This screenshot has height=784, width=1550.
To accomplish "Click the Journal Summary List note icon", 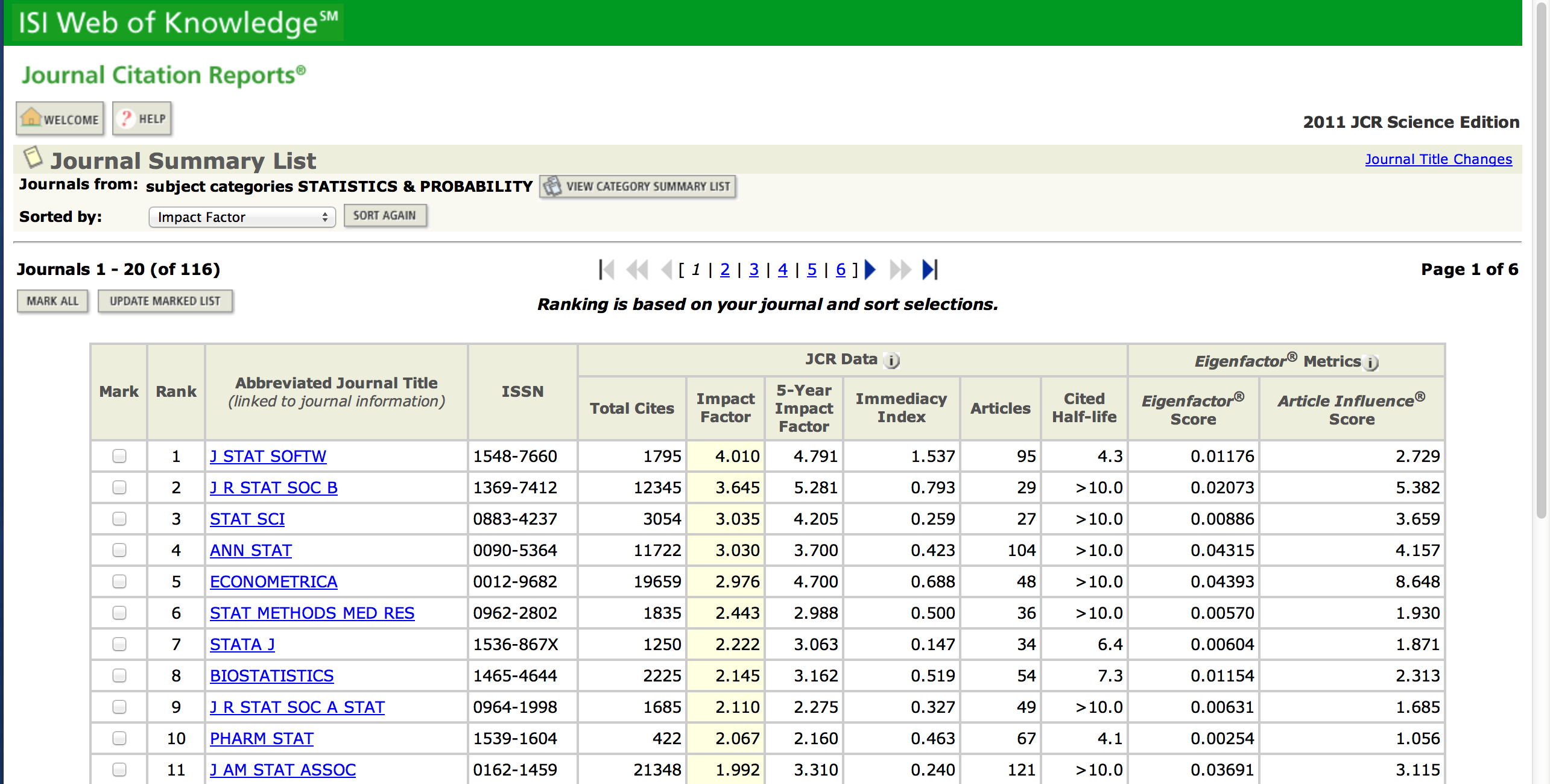I will 33,158.
